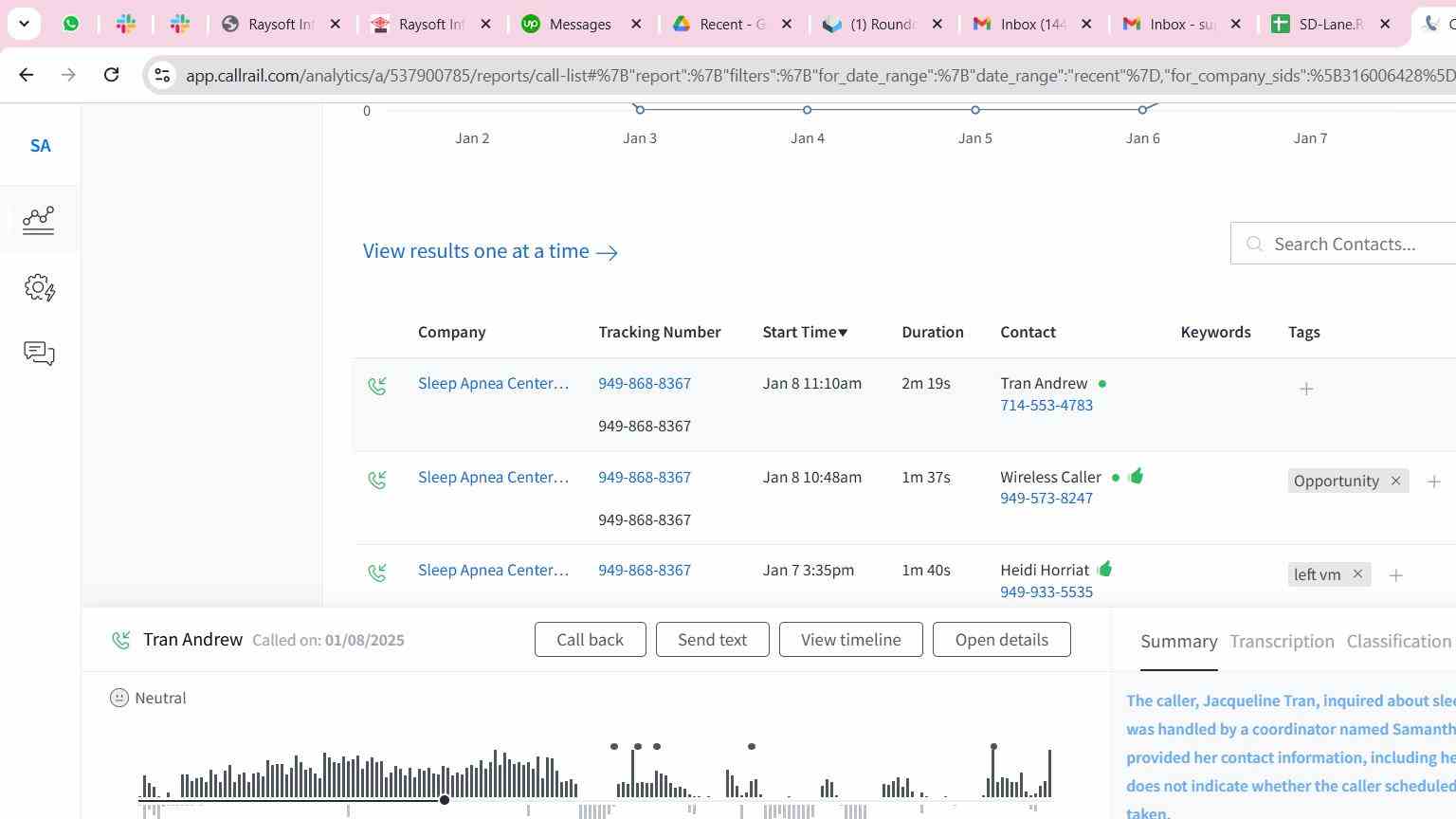1456x819 pixels.
Task: Switch to the Inbox (144) Gmail tab
Action: pos(1034,24)
